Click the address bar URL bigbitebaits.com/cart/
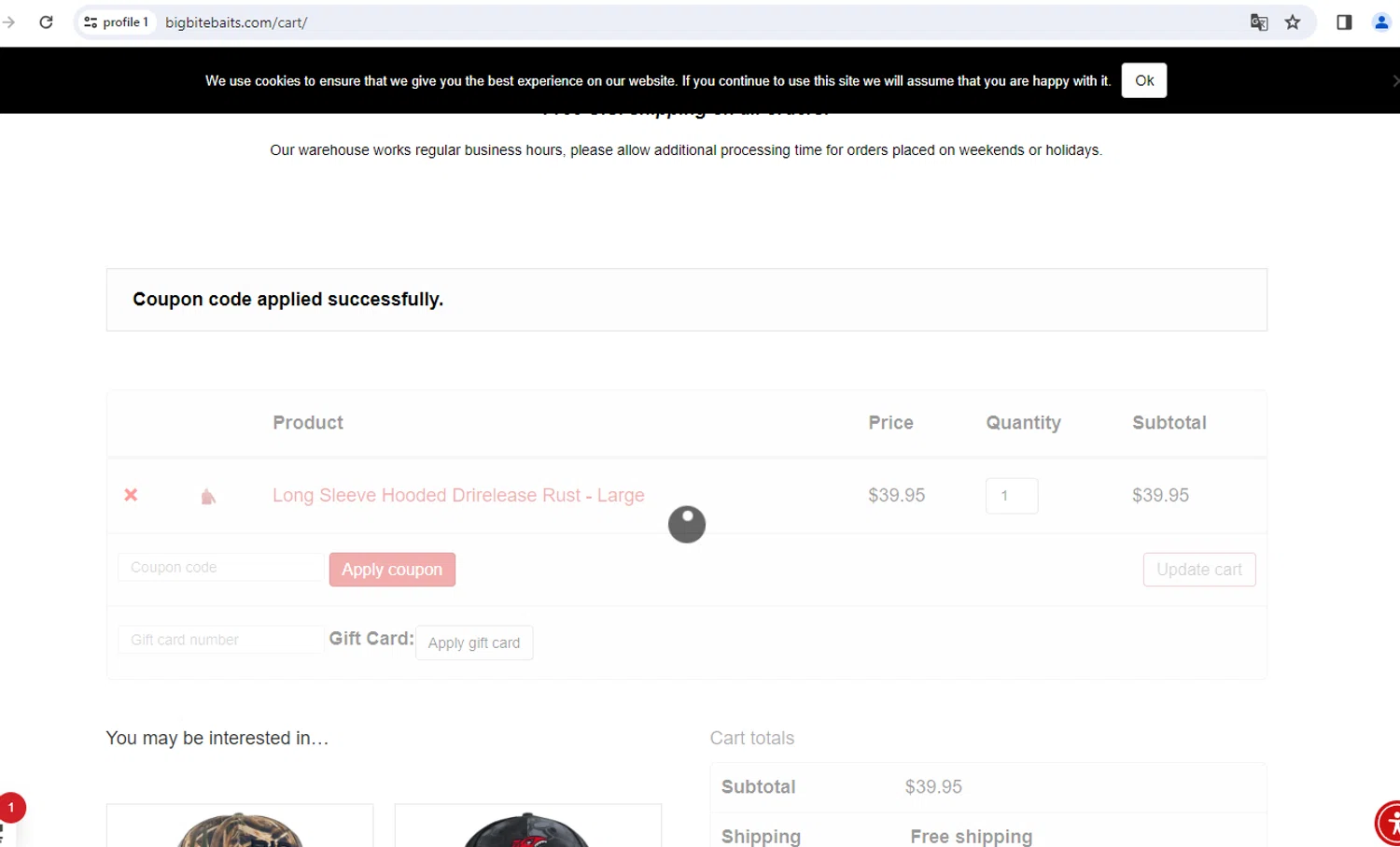This screenshot has width=1400, height=847. [x=236, y=22]
